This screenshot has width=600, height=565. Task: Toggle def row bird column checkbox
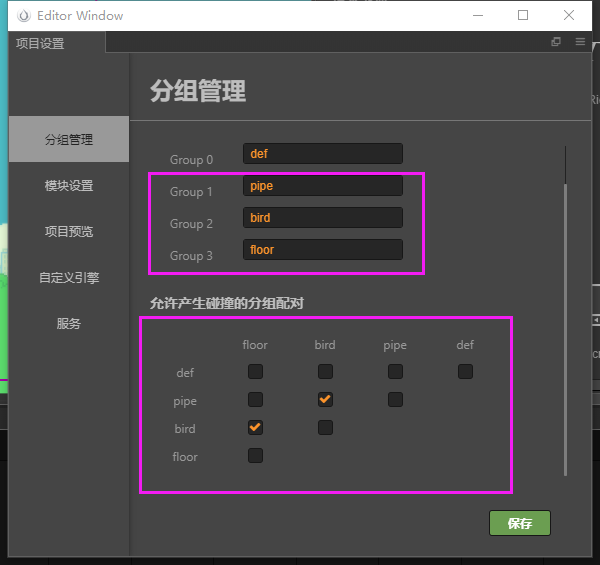coord(325,371)
